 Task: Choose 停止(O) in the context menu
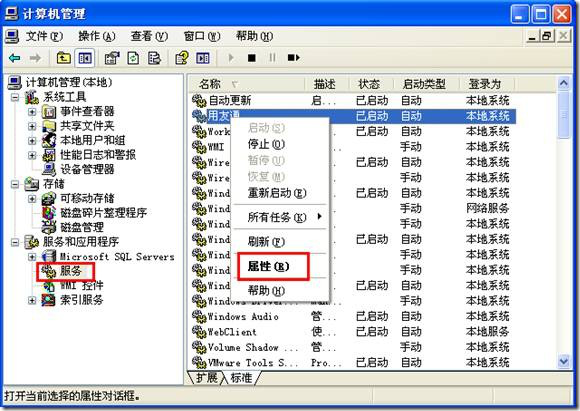280,144
